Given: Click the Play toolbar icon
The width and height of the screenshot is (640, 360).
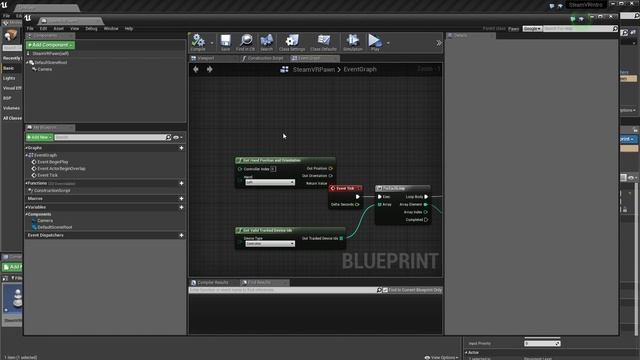Looking at the screenshot, I should [375, 42].
